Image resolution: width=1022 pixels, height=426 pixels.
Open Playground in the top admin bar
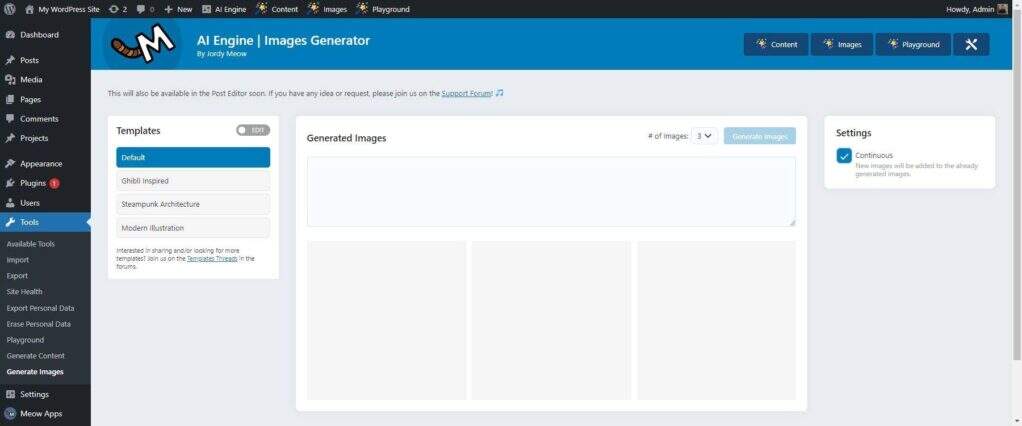pos(383,9)
